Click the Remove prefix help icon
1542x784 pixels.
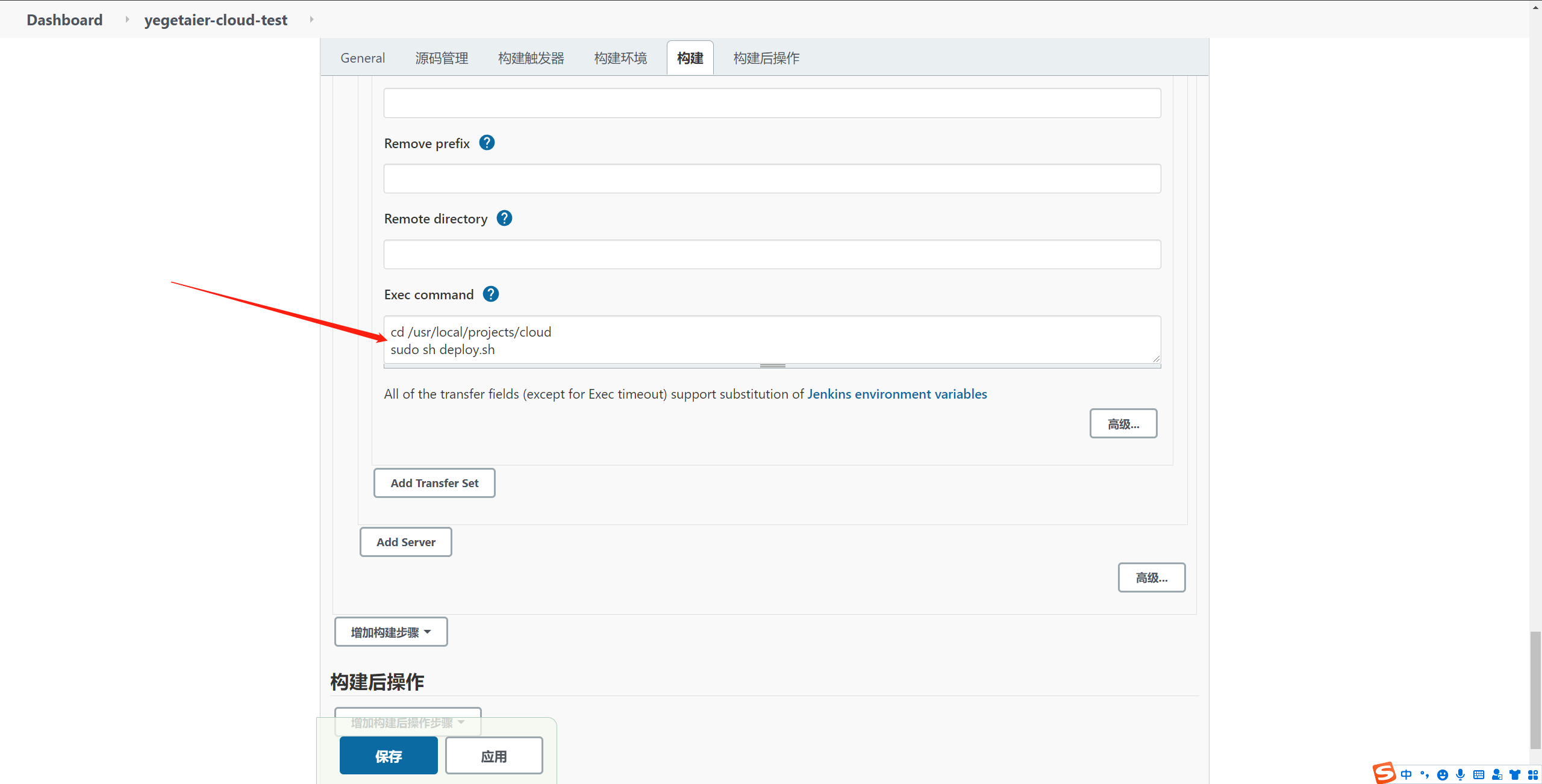point(487,143)
